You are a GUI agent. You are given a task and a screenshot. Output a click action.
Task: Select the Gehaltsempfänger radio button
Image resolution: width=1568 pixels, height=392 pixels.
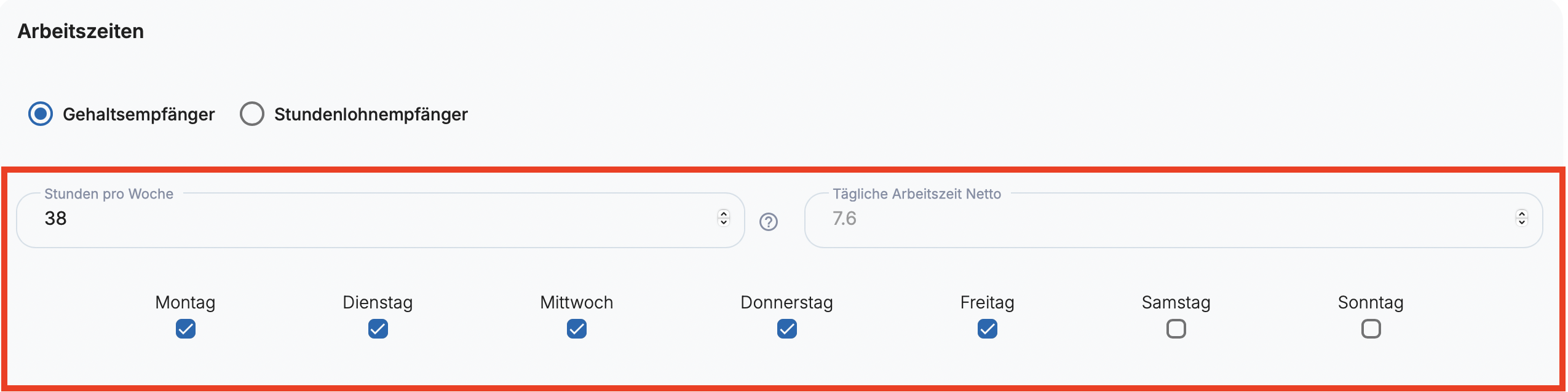(41, 114)
